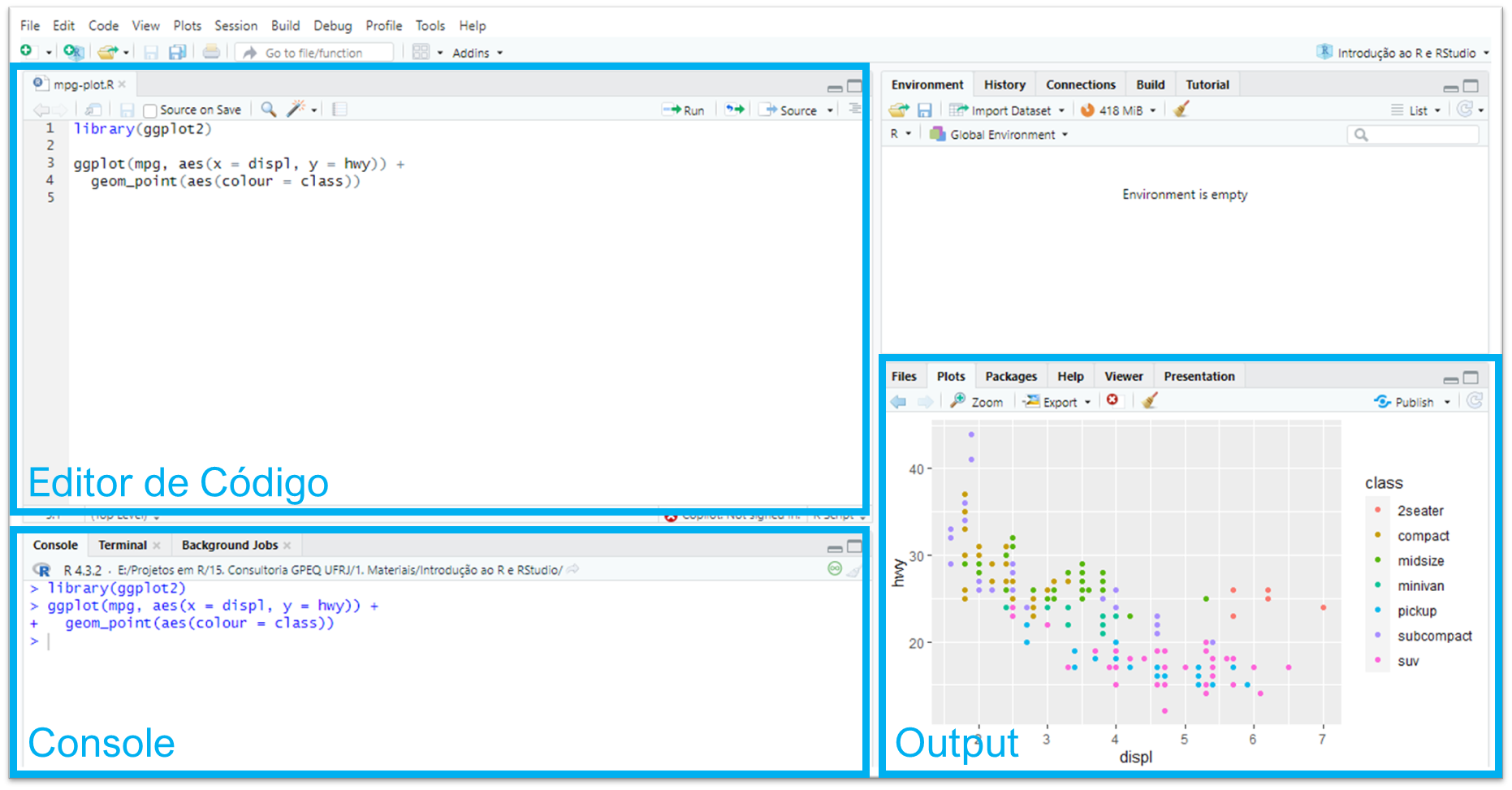
Task: Open the Export dropdown in Plots pane
Action: click(1056, 401)
